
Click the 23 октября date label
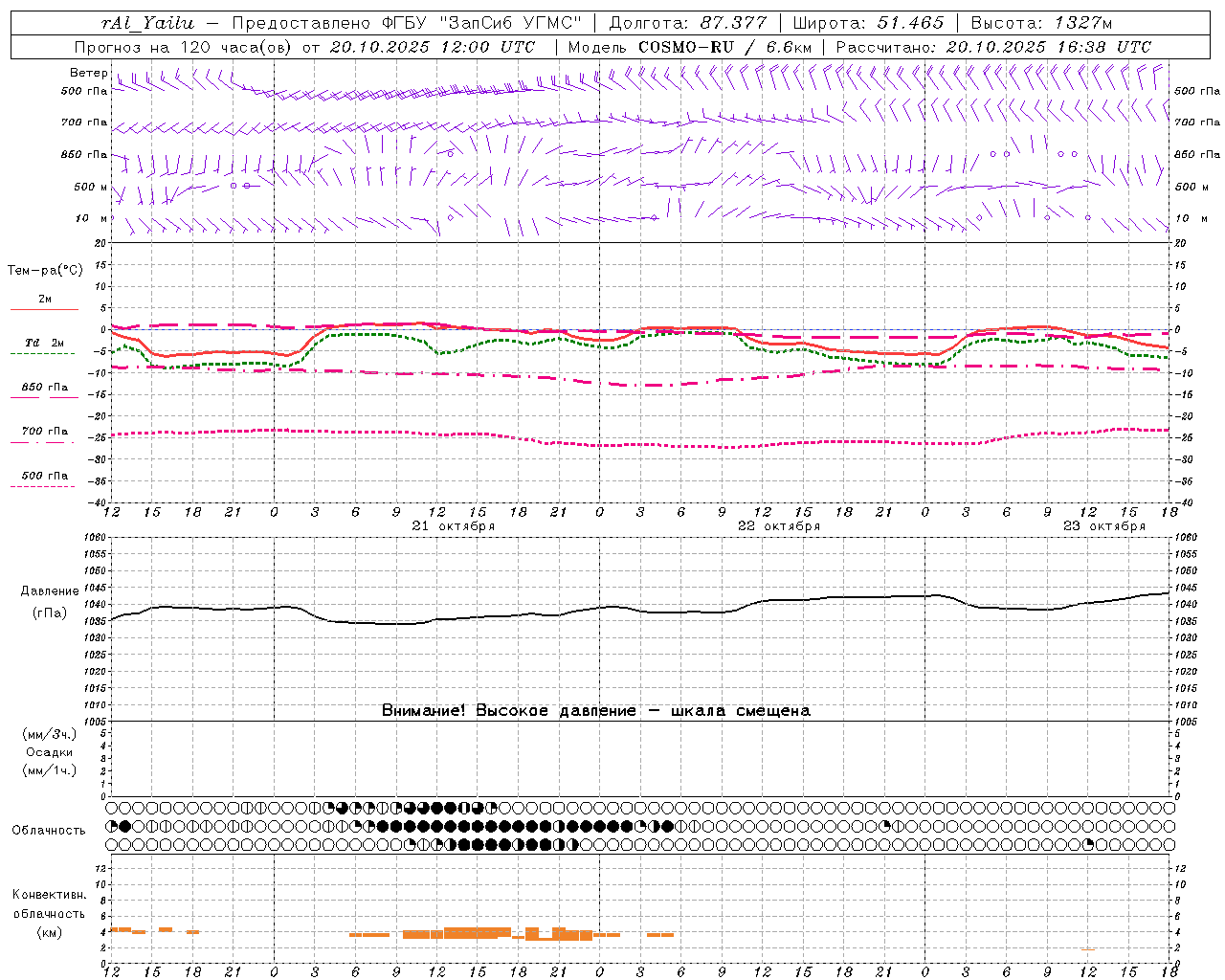1104,526
